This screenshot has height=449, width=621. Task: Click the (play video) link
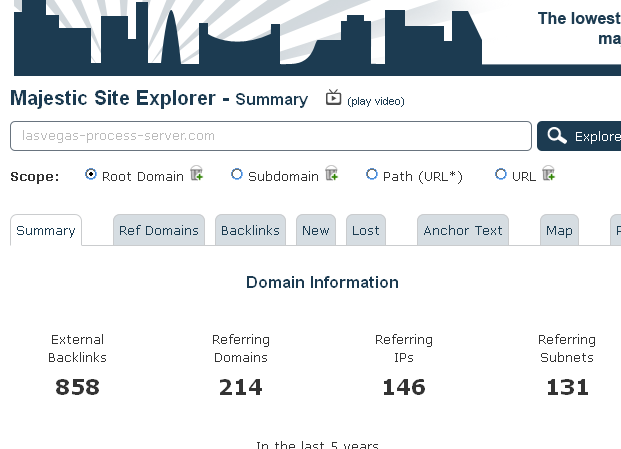coord(376,101)
